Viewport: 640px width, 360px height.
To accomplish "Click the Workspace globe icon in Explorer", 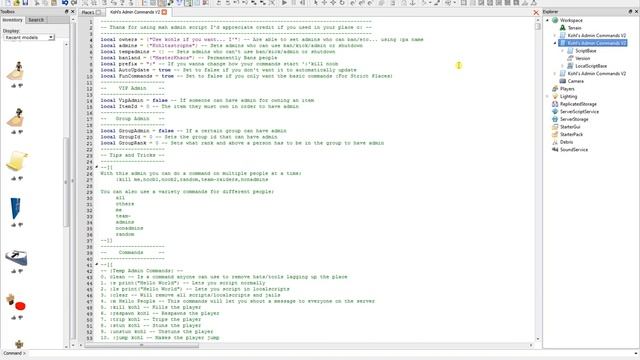I will pos(555,20).
